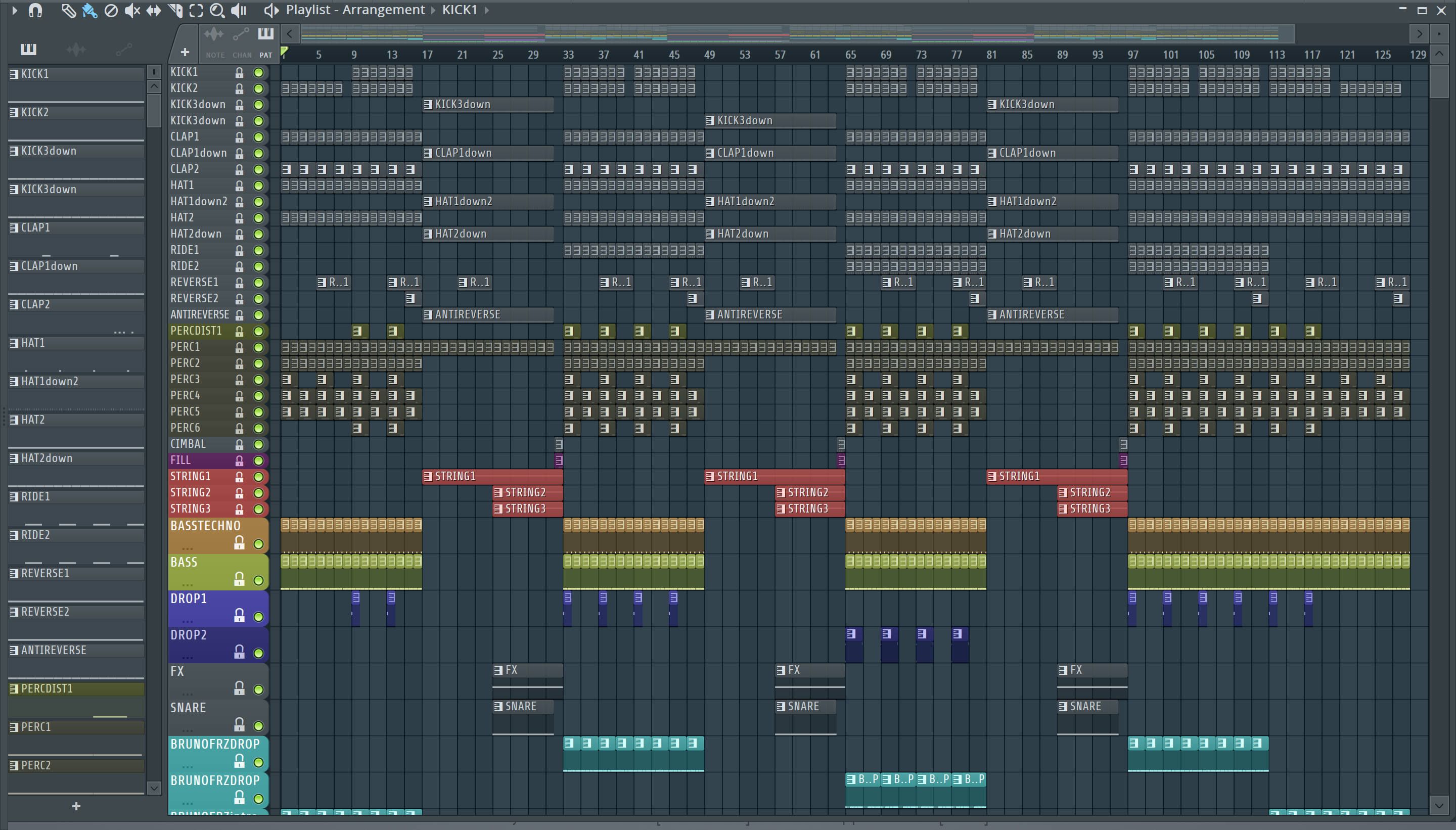This screenshot has height=830, width=1456.
Task: Toggle lock icon on CIMBAL track
Action: pos(240,444)
